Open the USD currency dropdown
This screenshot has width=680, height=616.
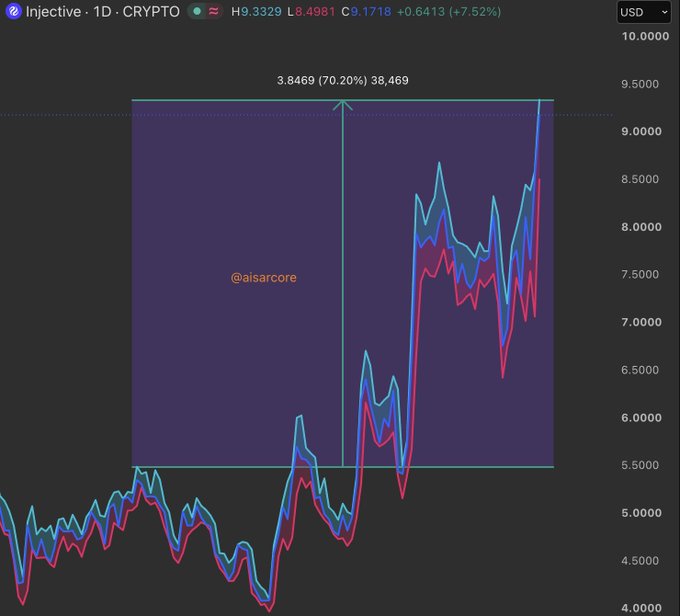644,12
